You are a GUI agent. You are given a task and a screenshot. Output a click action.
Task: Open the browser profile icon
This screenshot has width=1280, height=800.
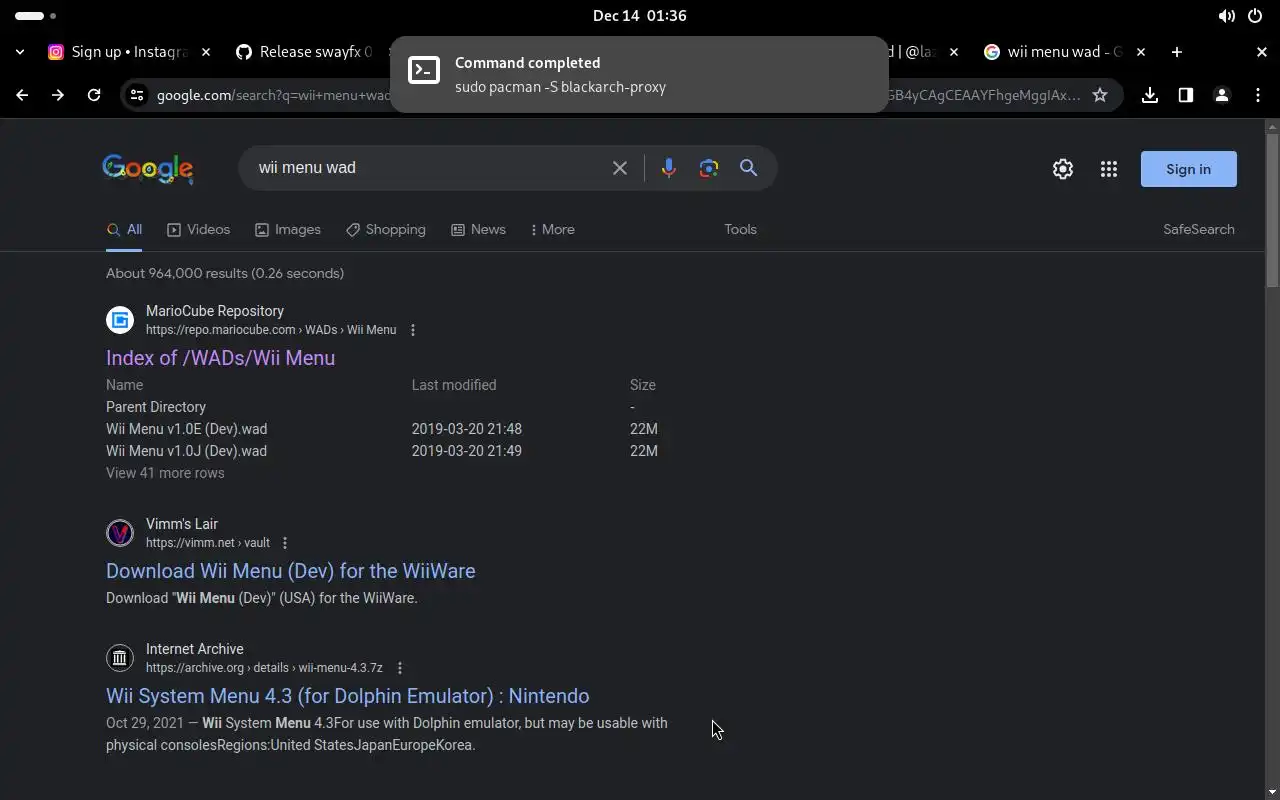1222,95
